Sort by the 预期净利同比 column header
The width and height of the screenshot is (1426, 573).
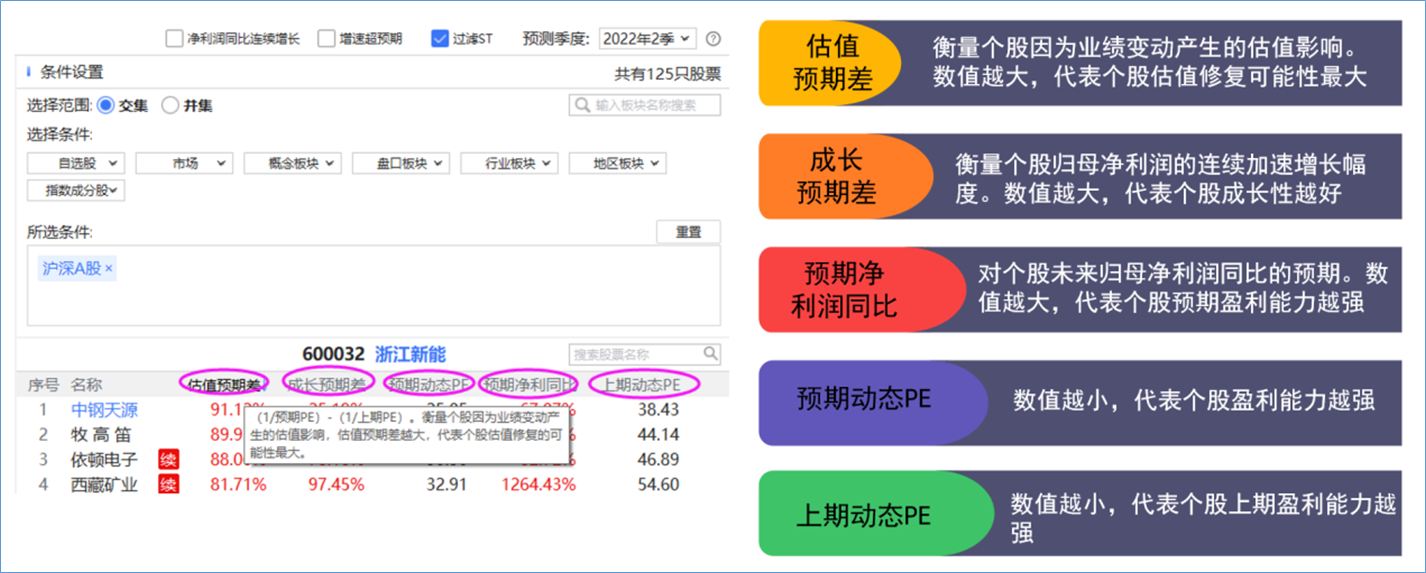pos(530,384)
